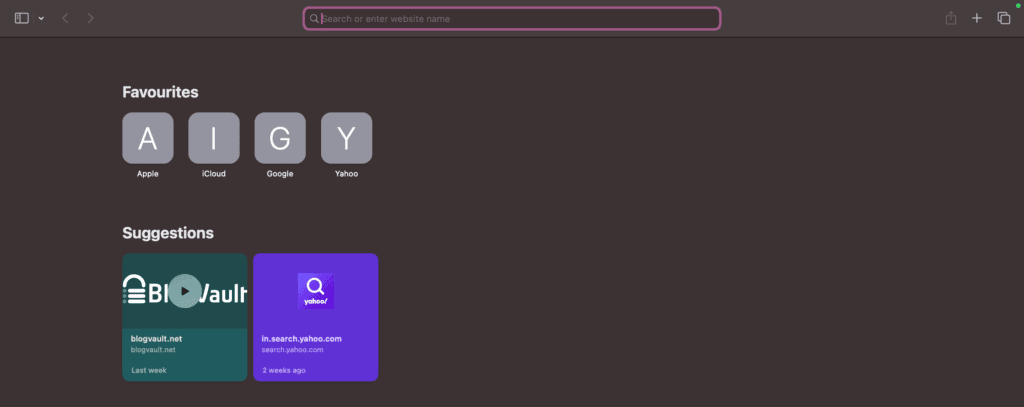This screenshot has width=1024, height=407.
Task: Click the Yahoo label under Favourites
Action: tap(346, 174)
